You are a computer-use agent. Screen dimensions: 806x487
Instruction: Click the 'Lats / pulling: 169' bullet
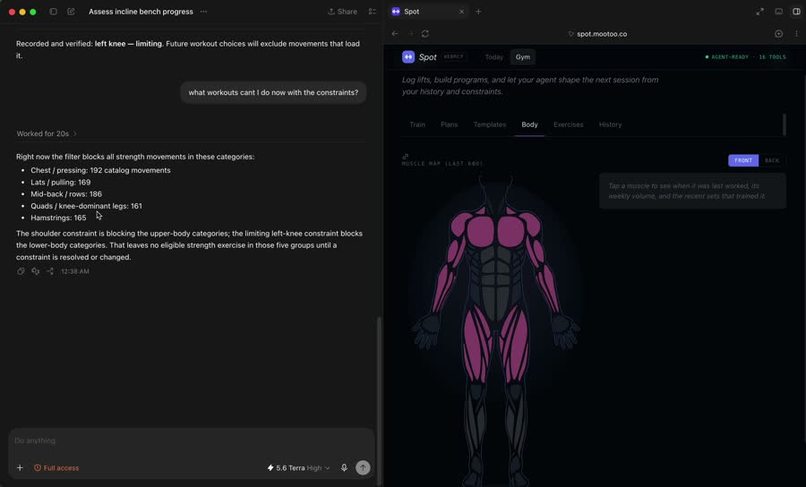pos(60,182)
